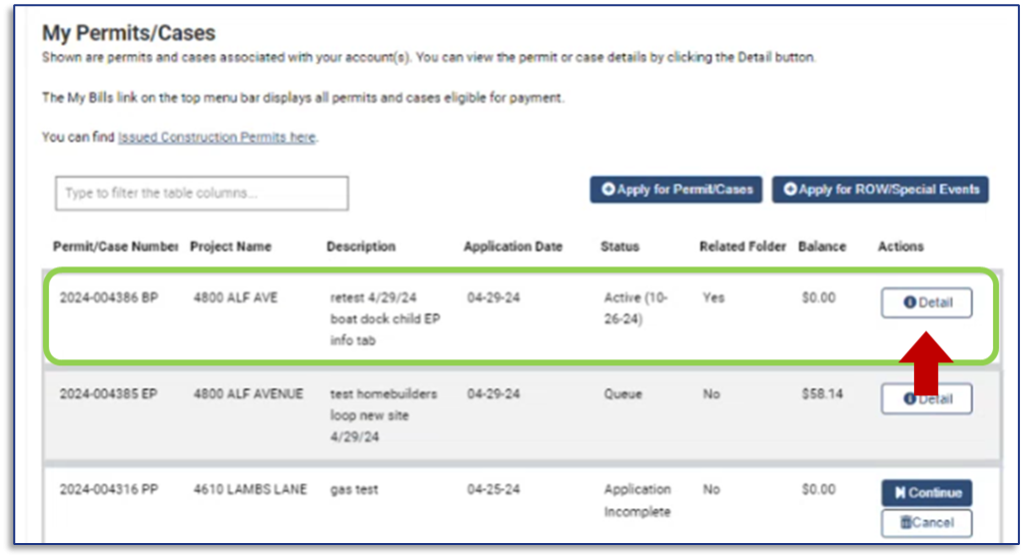Focus the table filter text box
This screenshot has height=558, width=1024.
(201, 193)
